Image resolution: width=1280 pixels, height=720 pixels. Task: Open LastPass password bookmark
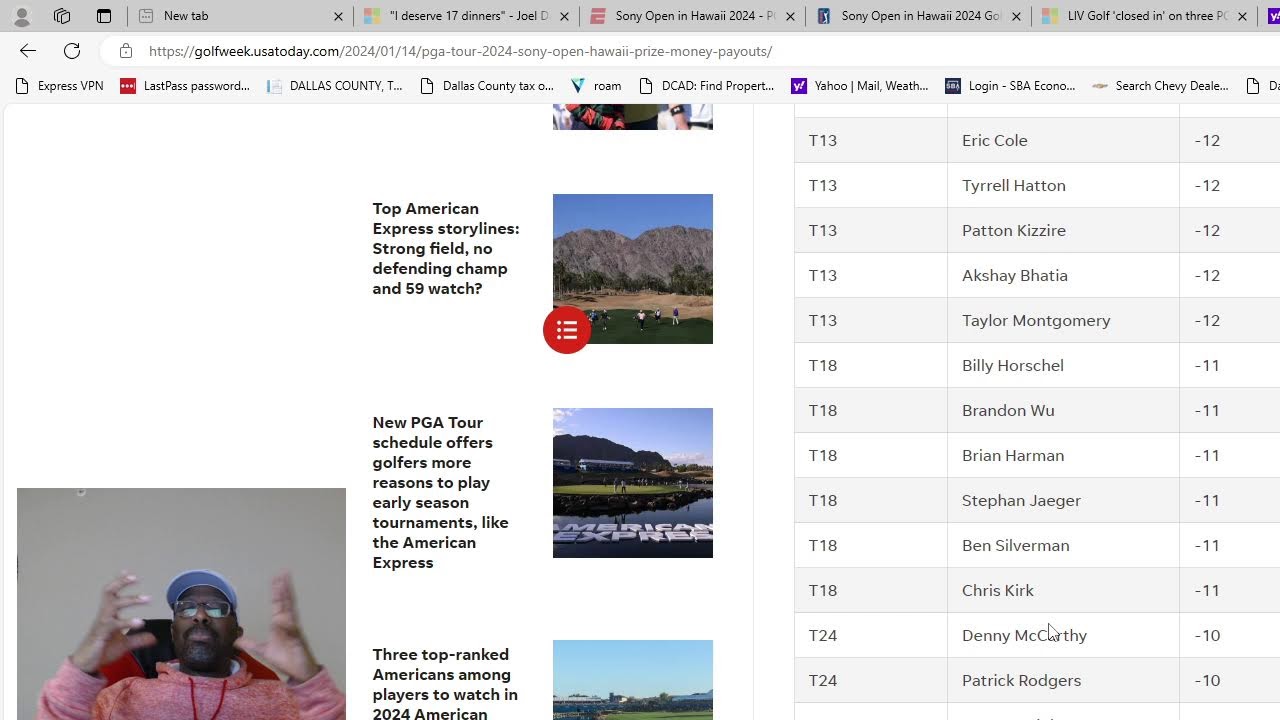point(185,86)
